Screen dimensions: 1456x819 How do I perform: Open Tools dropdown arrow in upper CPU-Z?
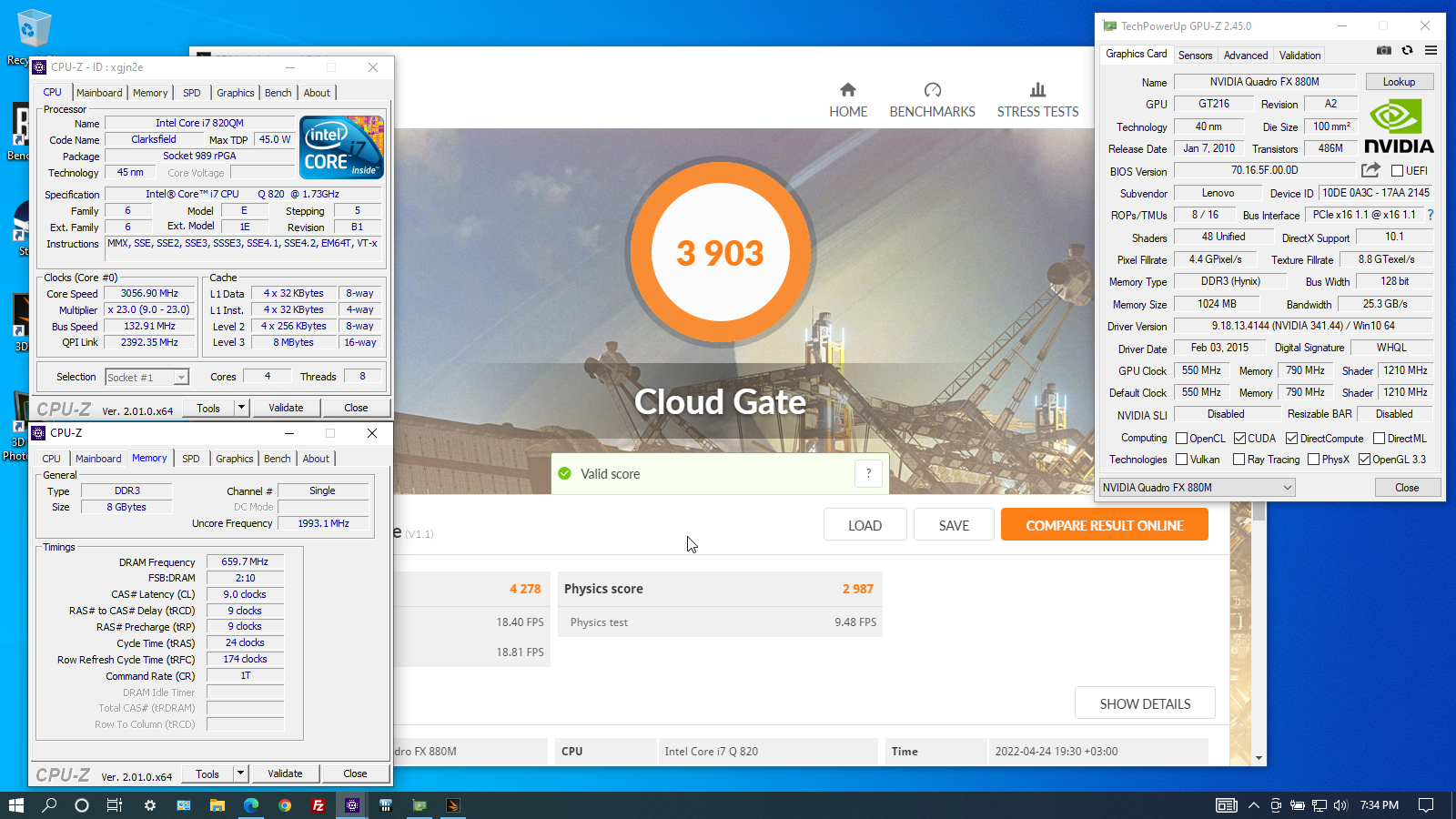click(x=241, y=408)
